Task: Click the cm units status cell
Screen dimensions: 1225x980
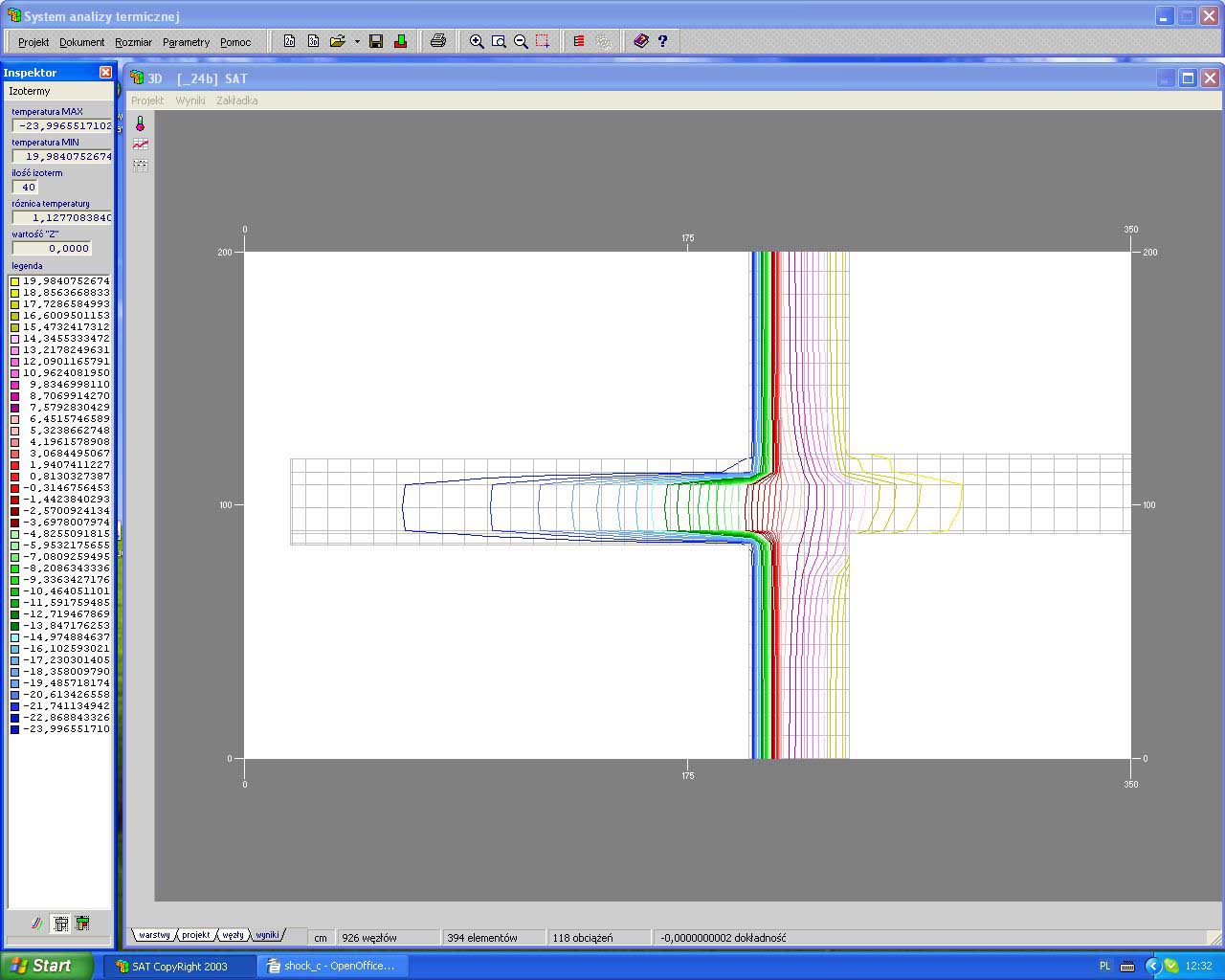Action: tap(321, 938)
